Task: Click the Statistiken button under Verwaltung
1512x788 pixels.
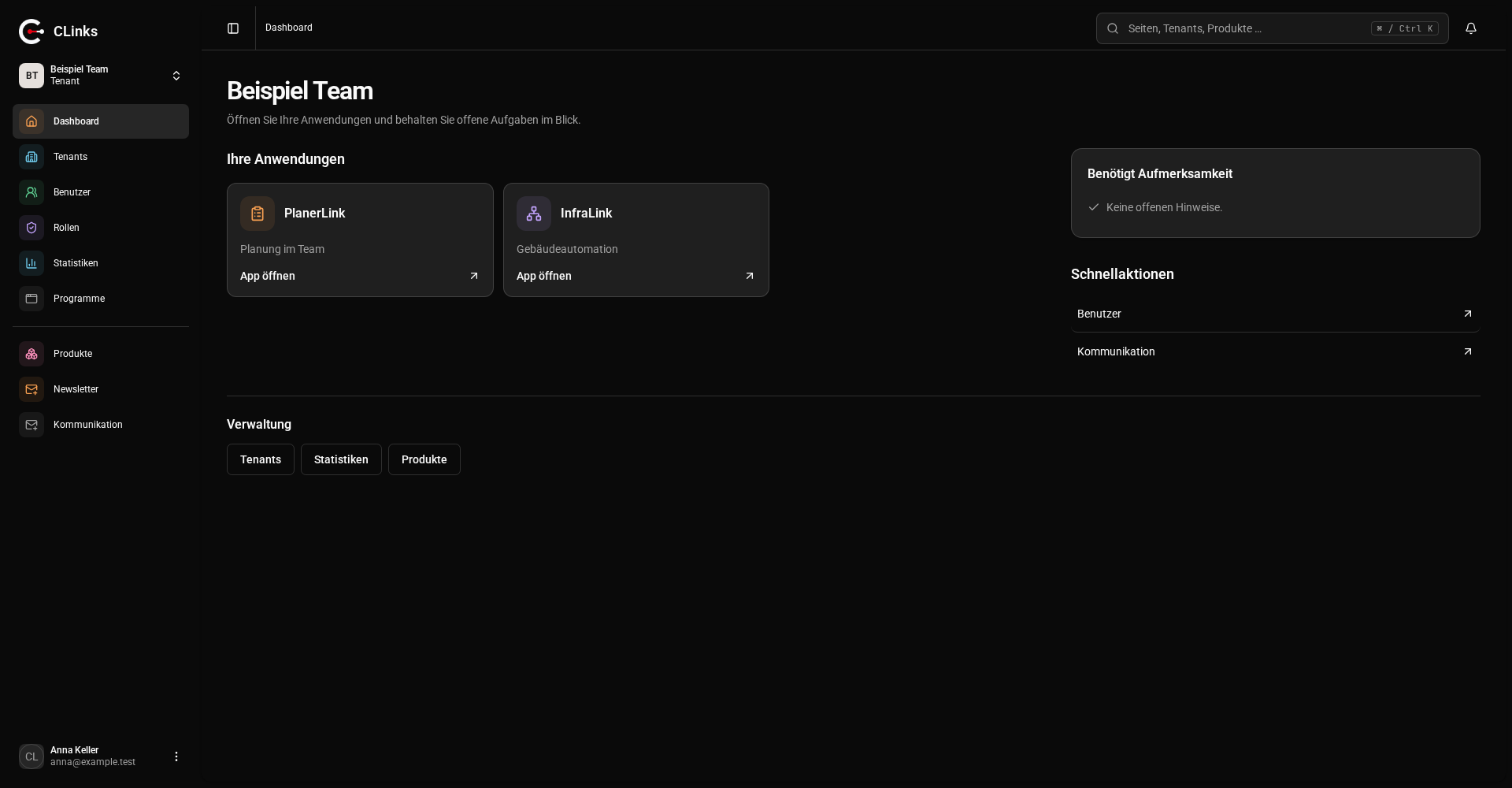Action: (341, 459)
